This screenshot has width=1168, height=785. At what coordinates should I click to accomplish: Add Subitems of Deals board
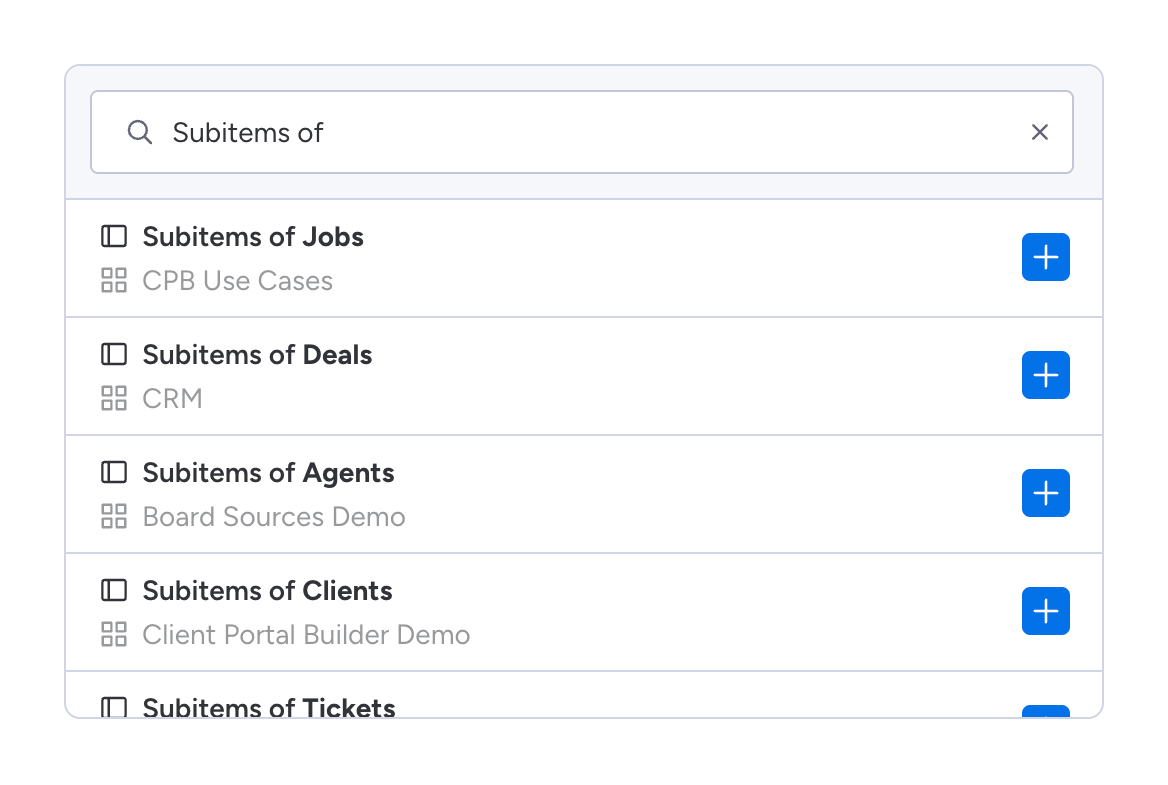pos(1045,375)
